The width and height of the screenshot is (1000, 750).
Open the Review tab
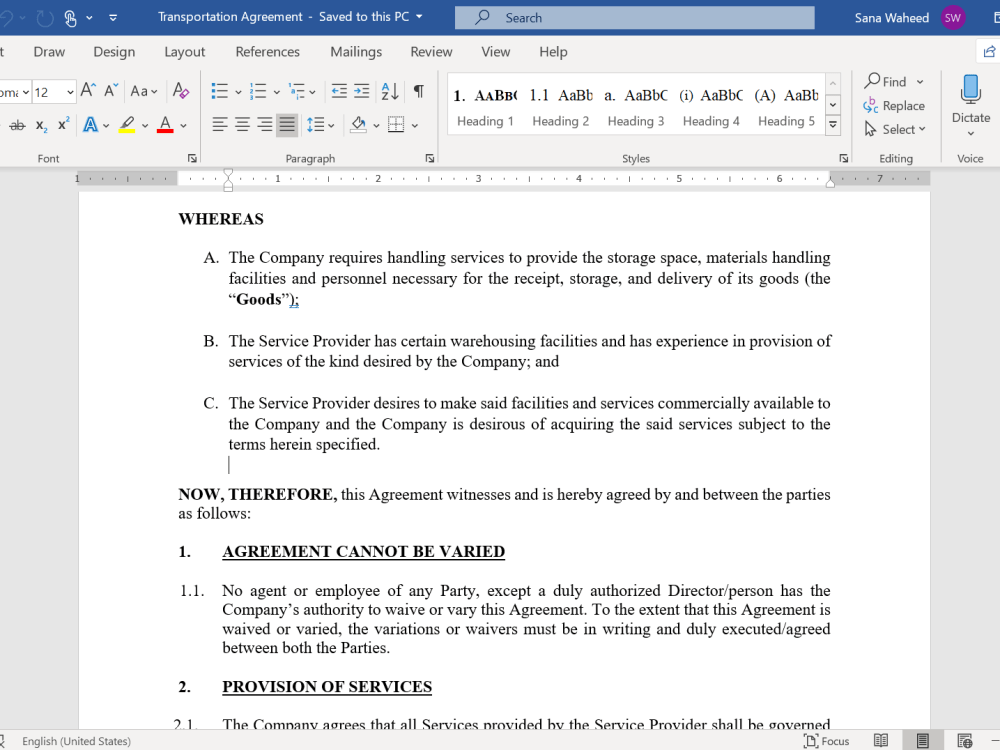[431, 52]
